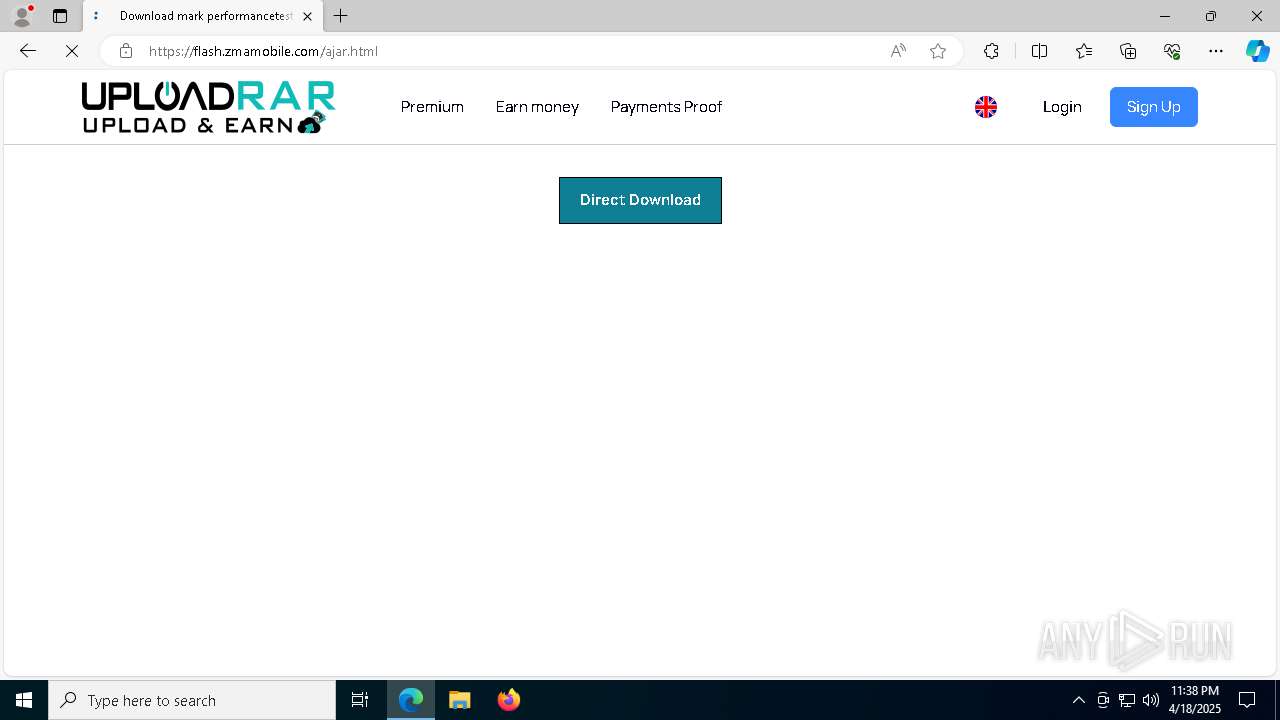Open the Edge profile icon
1280x720 pixels.
tap(22, 16)
